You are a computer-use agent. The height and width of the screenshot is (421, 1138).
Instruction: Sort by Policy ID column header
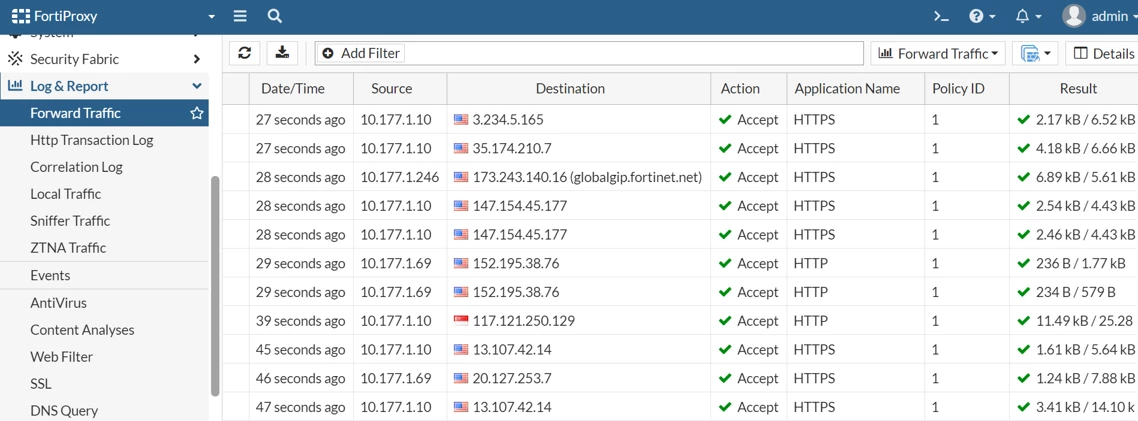[958, 89]
